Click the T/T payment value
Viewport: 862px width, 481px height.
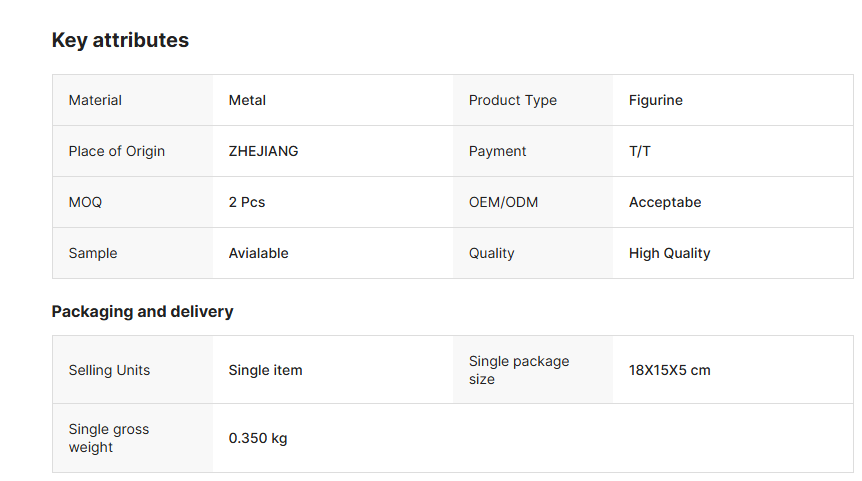click(639, 151)
